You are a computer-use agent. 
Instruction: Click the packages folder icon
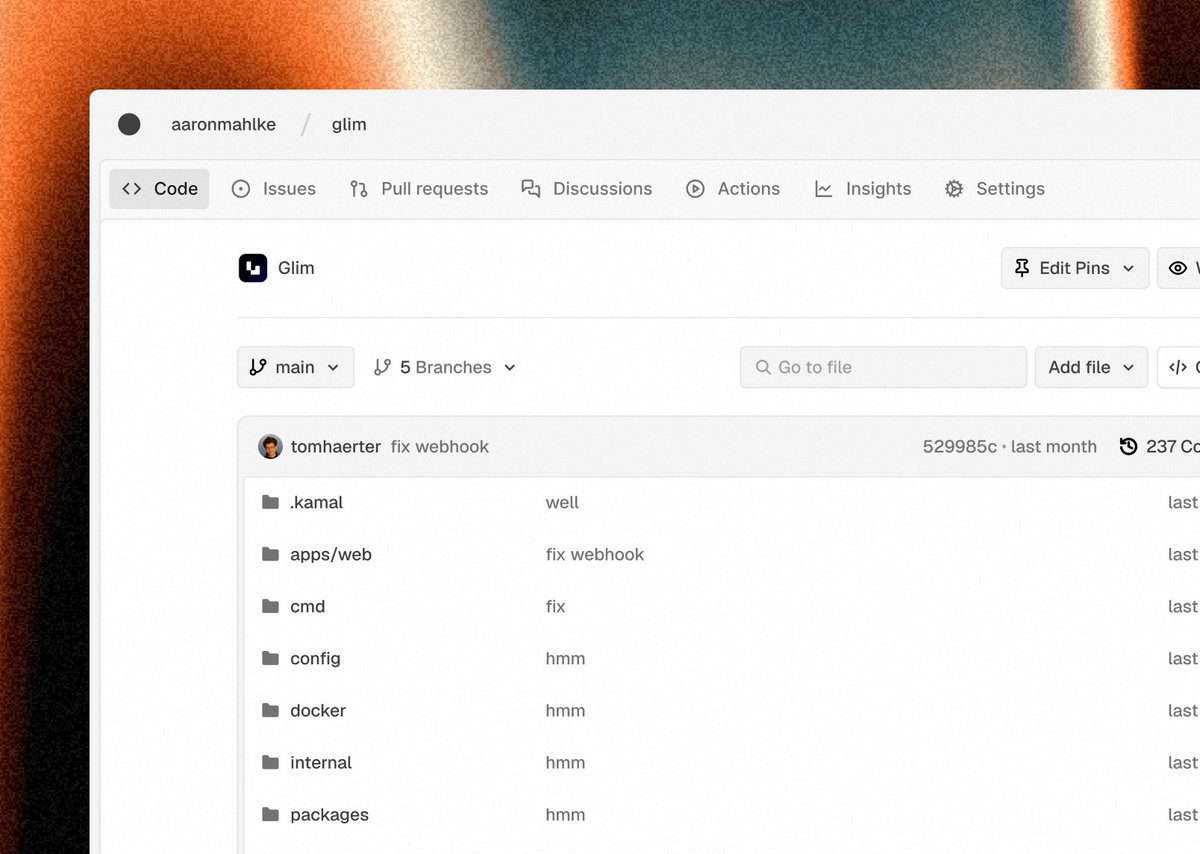click(270, 814)
